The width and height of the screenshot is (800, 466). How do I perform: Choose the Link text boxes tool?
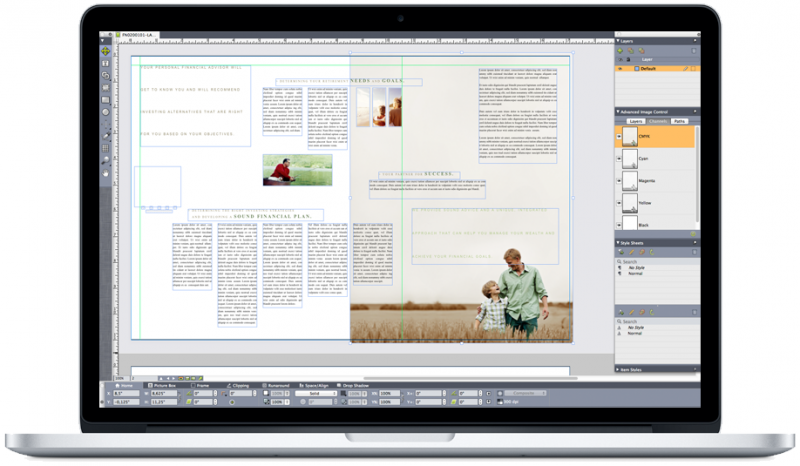[x=106, y=76]
